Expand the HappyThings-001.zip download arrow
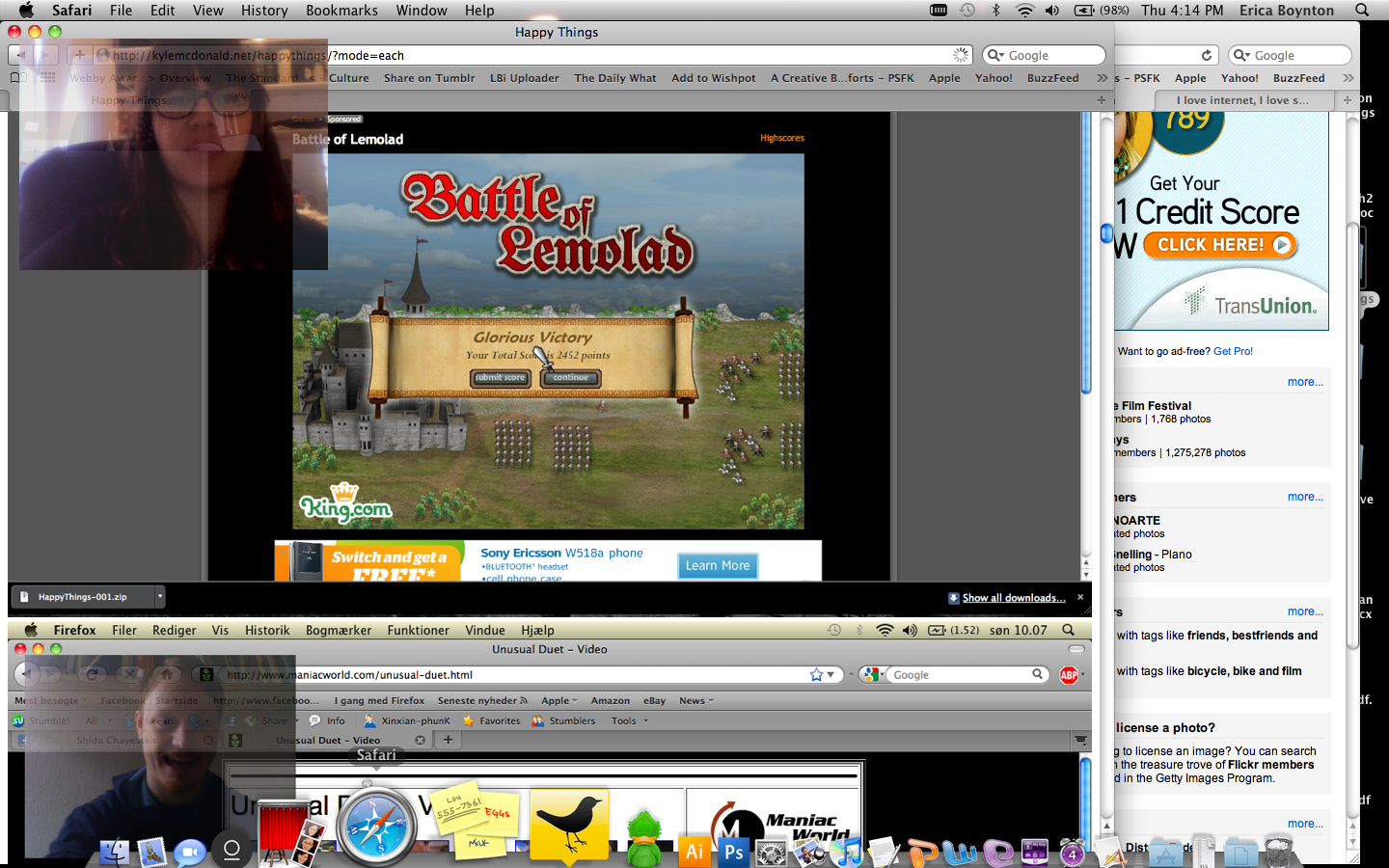 [160, 596]
